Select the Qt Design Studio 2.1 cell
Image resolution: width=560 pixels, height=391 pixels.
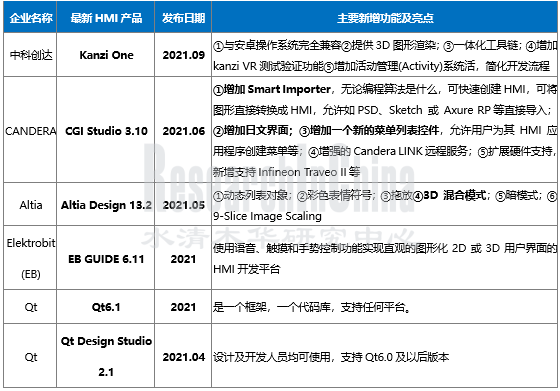[x=106, y=356]
